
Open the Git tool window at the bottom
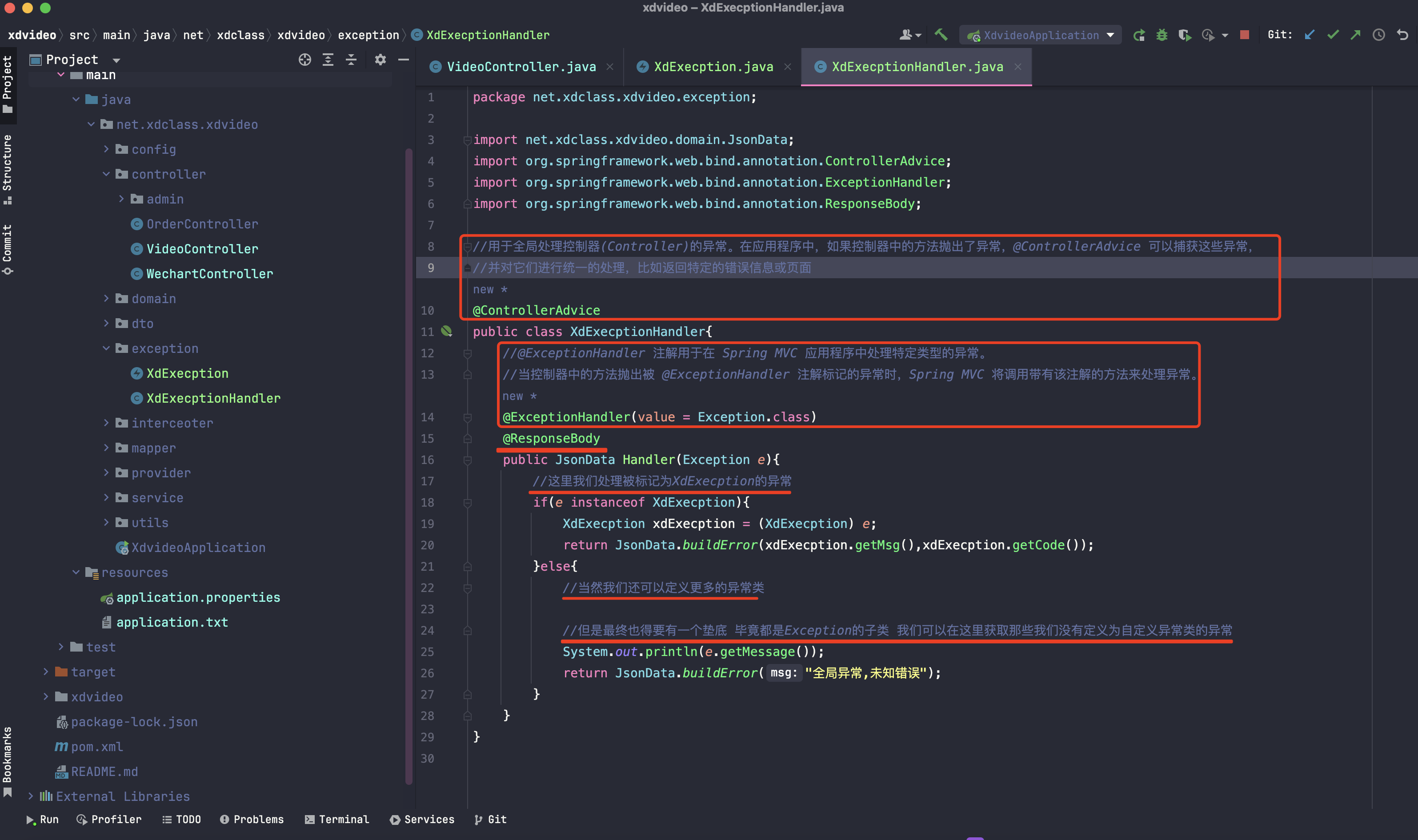[490, 819]
